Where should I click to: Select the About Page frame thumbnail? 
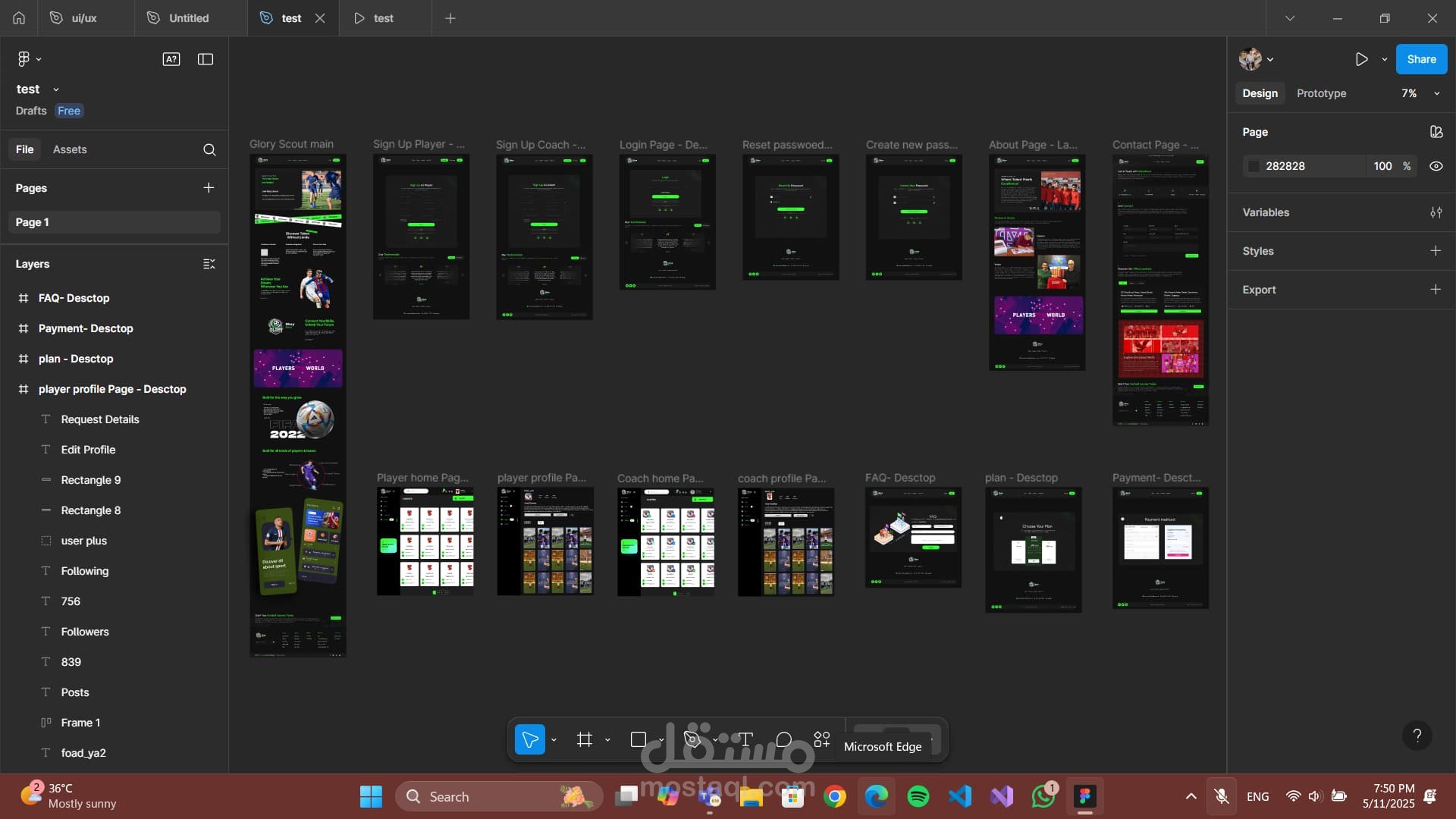pos(1037,262)
